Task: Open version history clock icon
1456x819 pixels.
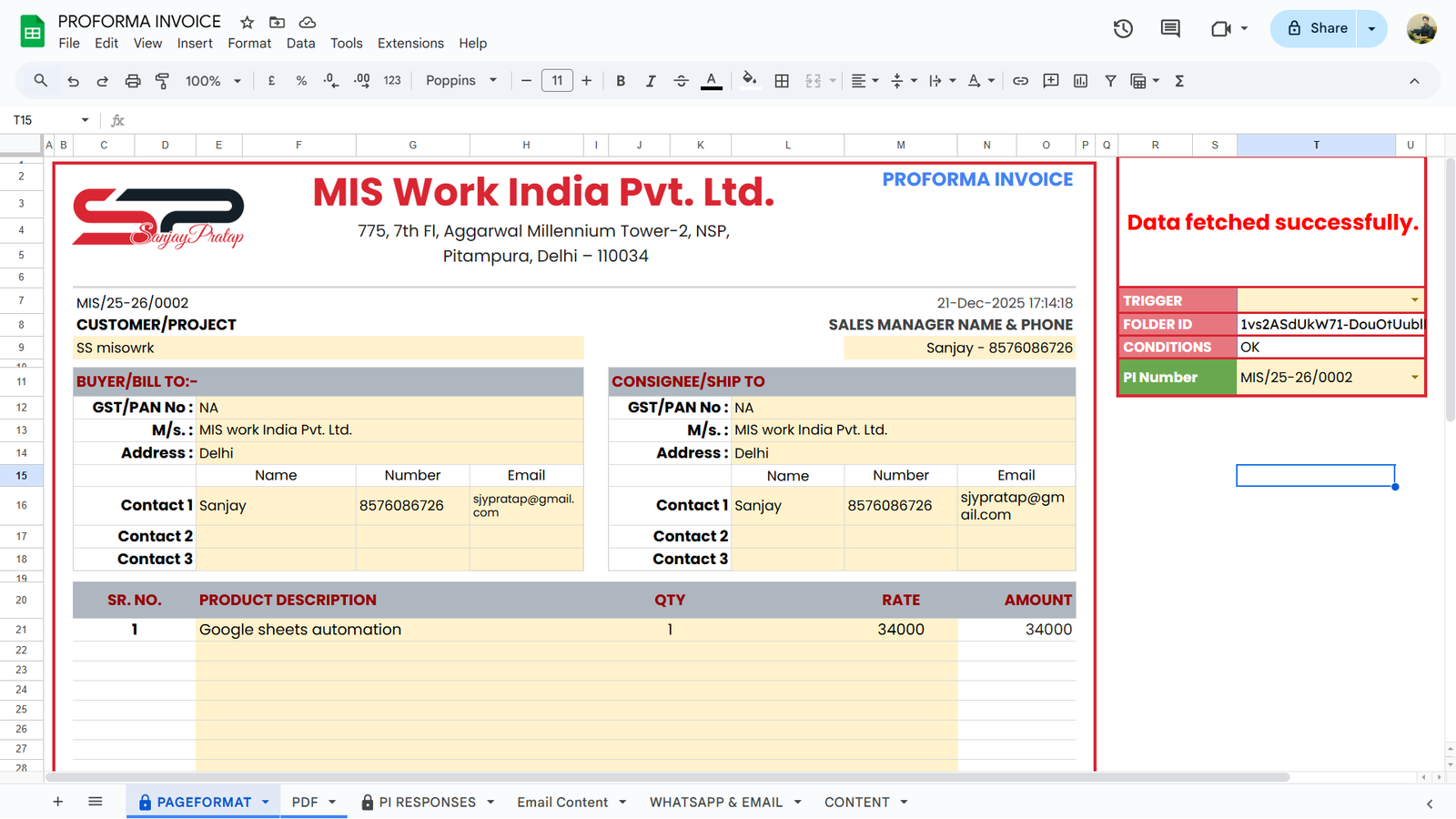Action: tap(1123, 28)
